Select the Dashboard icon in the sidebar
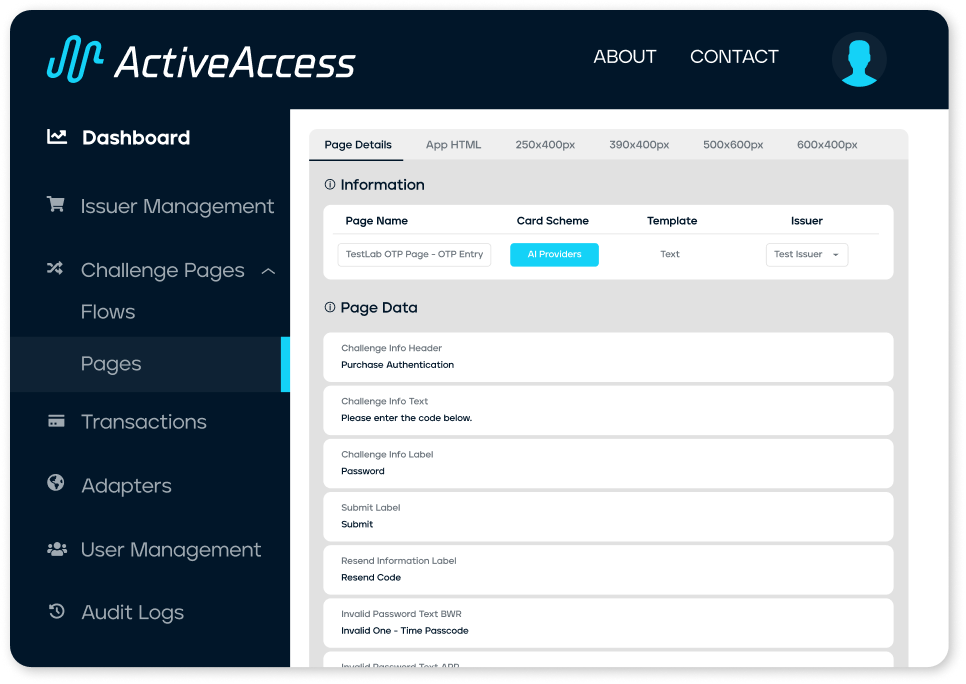 (55, 137)
